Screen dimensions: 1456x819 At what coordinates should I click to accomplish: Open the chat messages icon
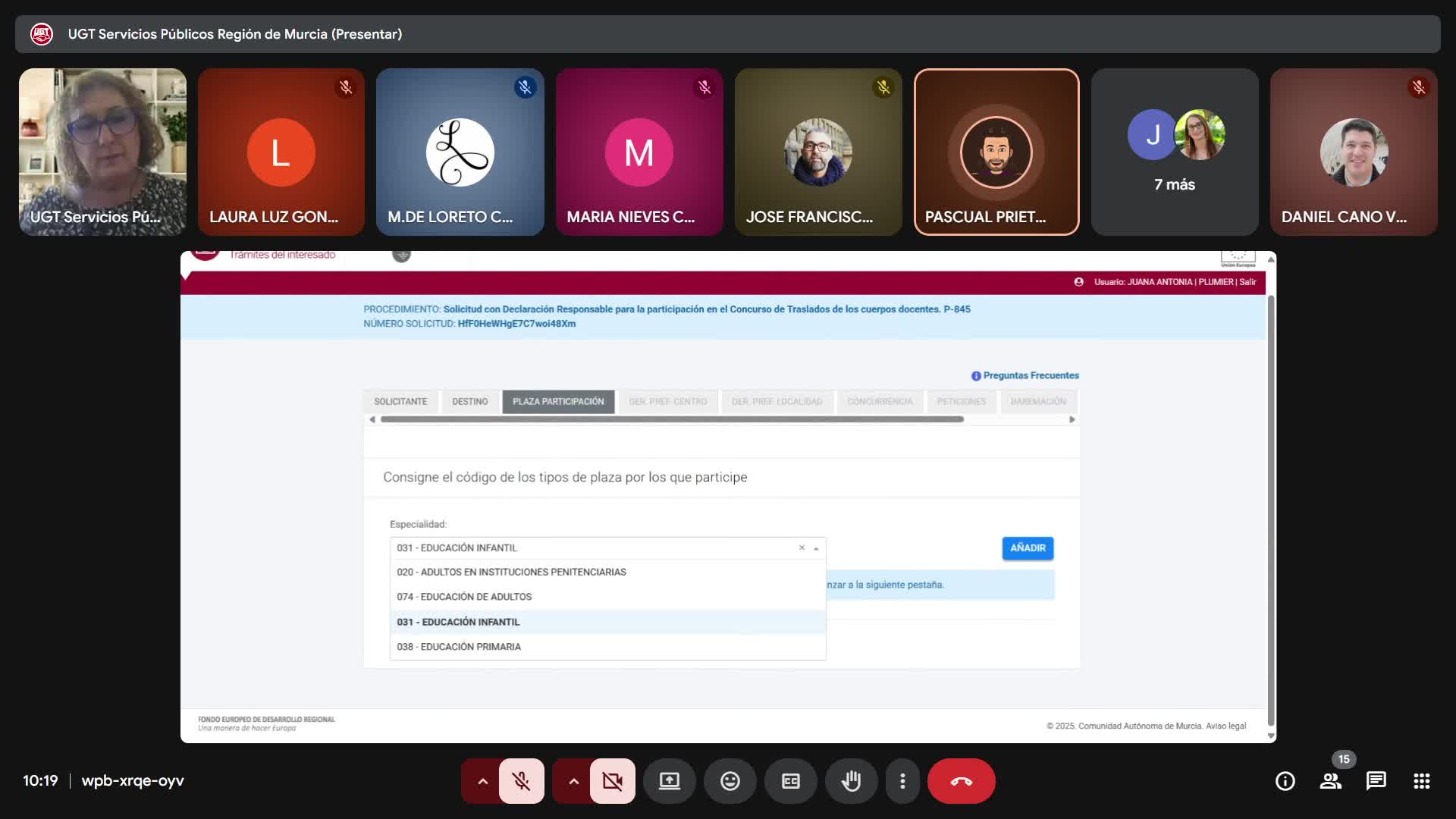point(1376,781)
